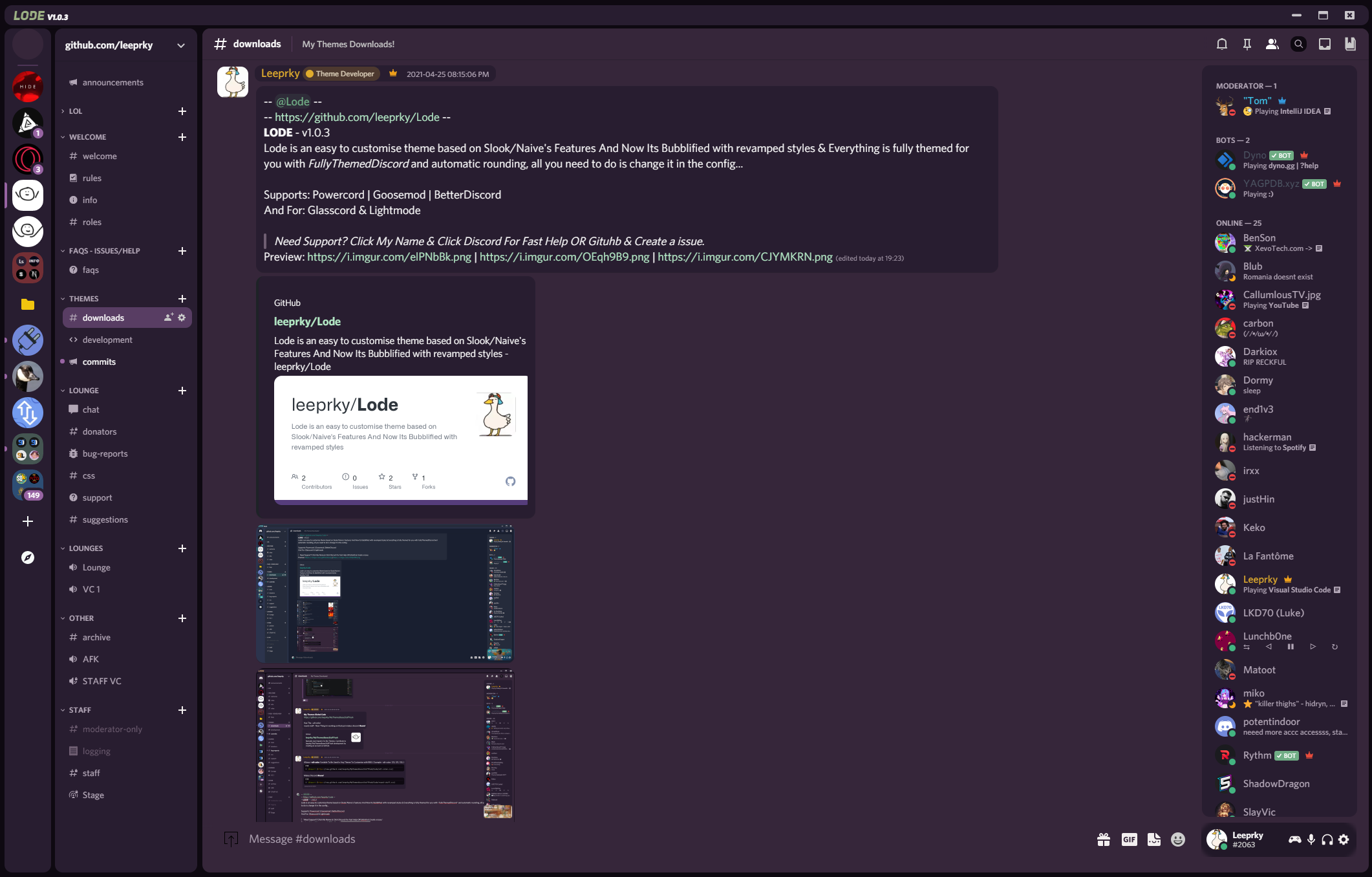Open the github.com/leeprky server dropdown
This screenshot has height=877, width=1372.
point(181,45)
